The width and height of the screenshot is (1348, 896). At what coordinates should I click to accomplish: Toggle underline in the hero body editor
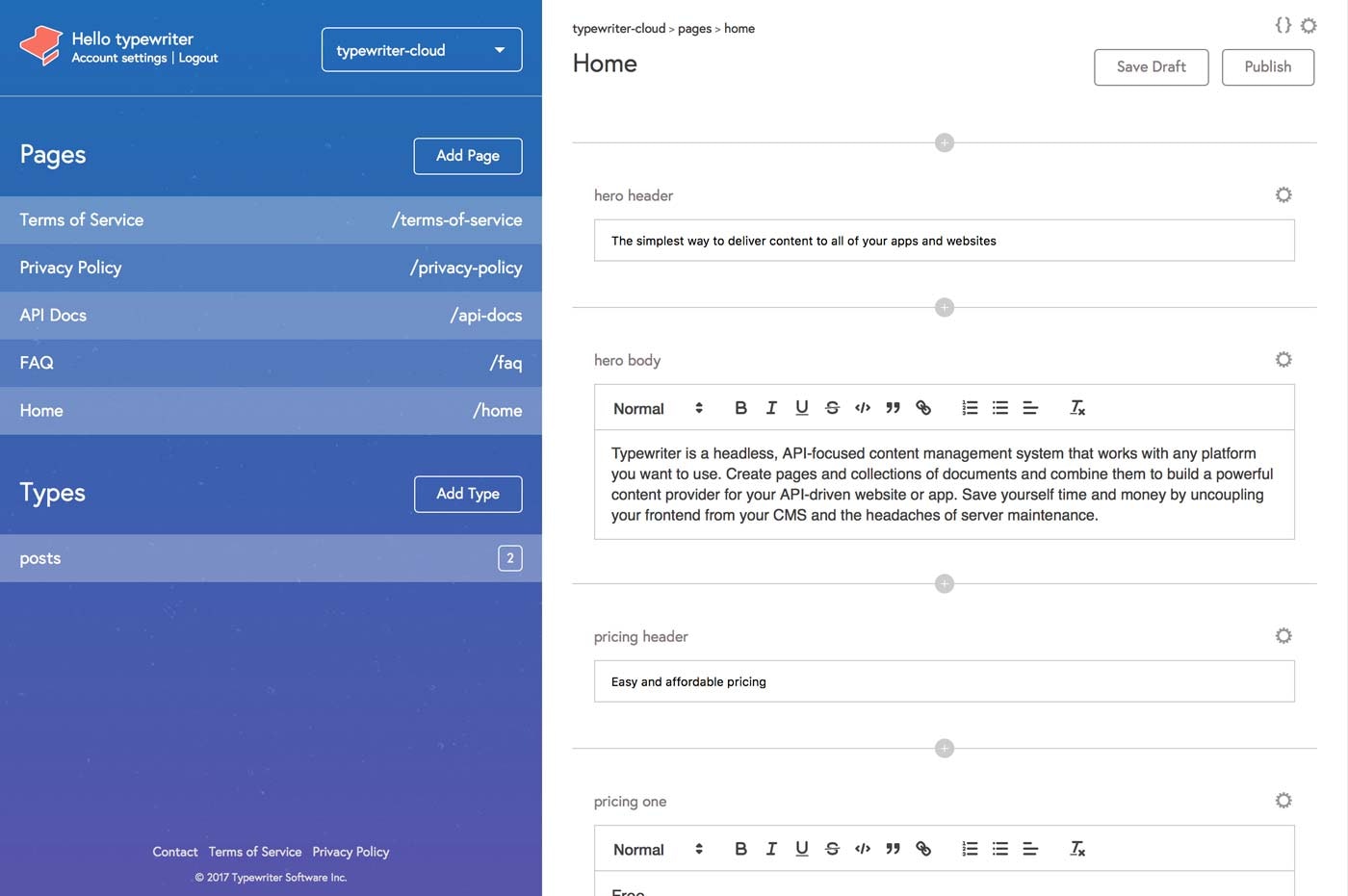click(x=802, y=407)
